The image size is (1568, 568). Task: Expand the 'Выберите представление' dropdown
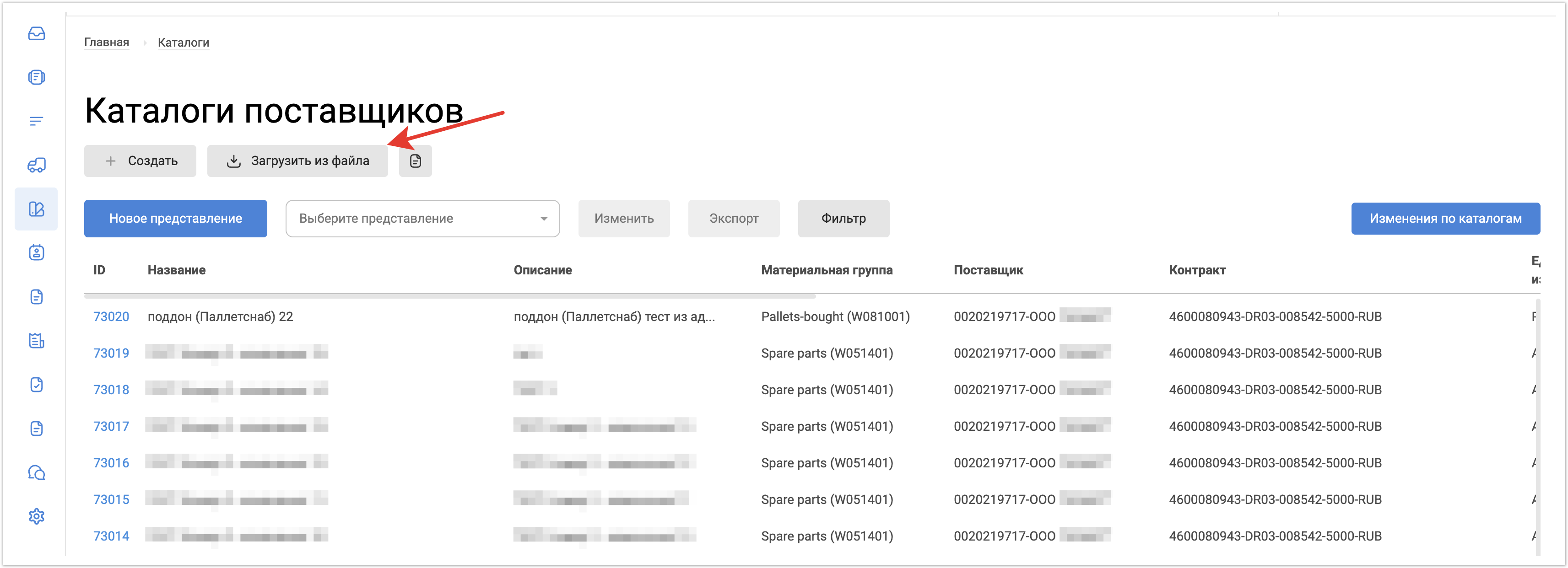coord(422,218)
